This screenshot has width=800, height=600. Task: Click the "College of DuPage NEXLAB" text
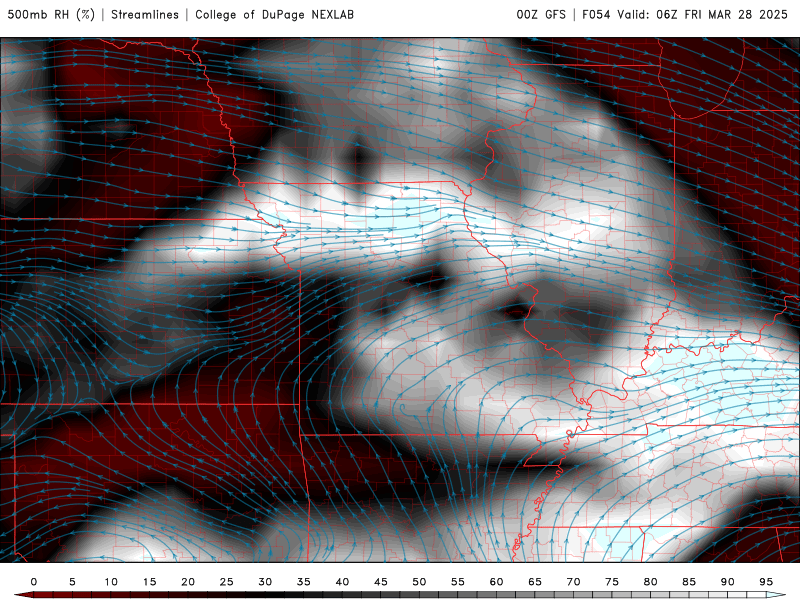tap(274, 15)
